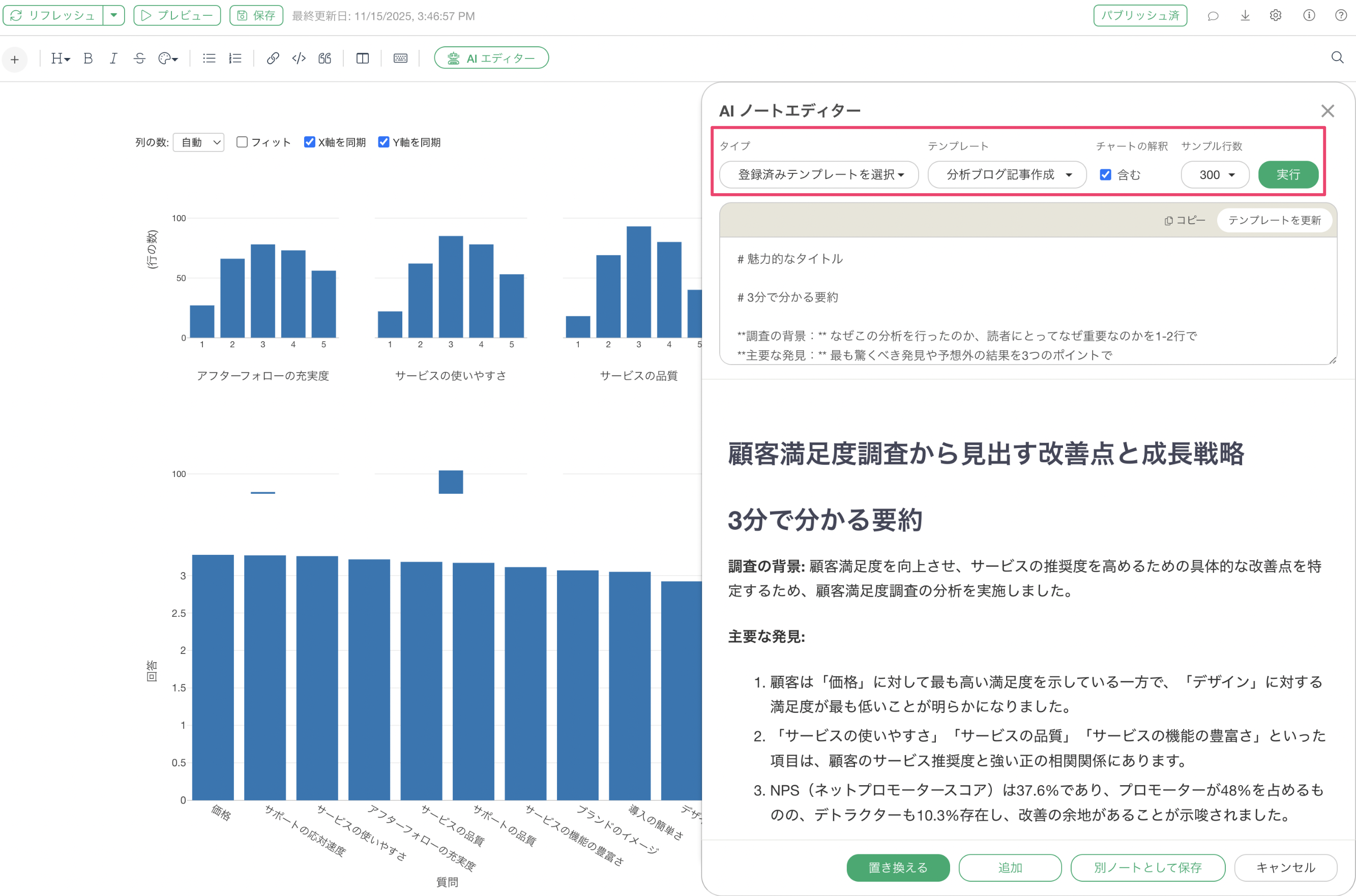This screenshot has height=896, width=1356.
Task: Open the リフレッシュ dropdown arrow menu
Action: click(114, 15)
